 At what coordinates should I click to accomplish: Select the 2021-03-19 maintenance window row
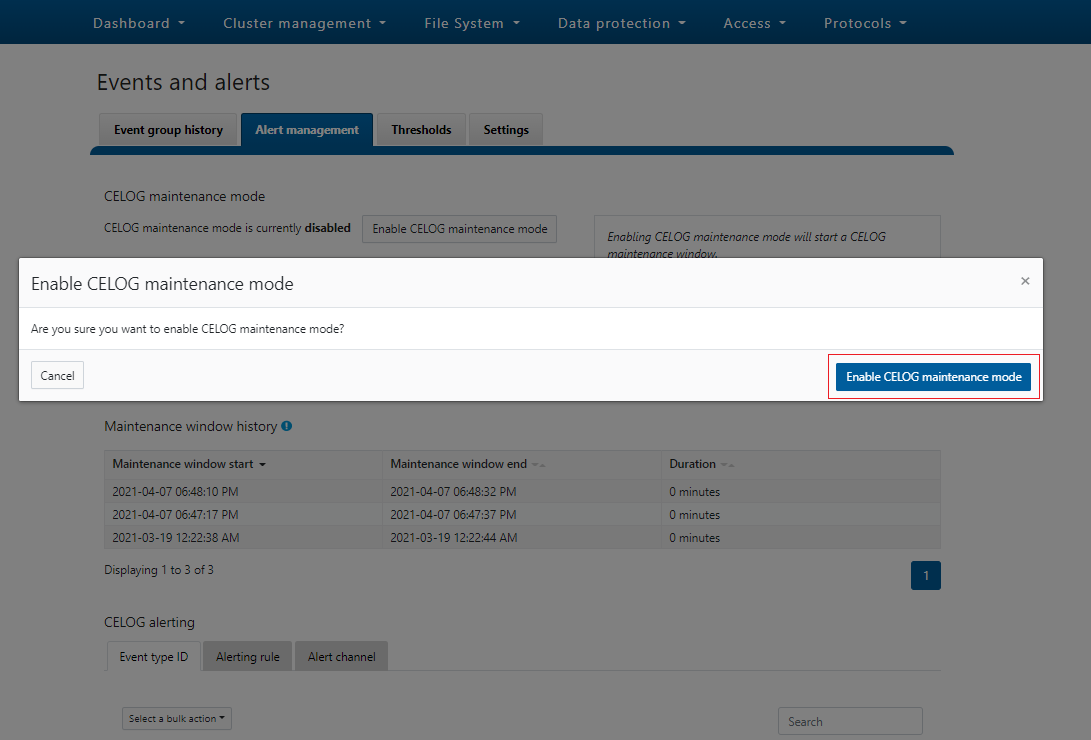(x=400, y=537)
